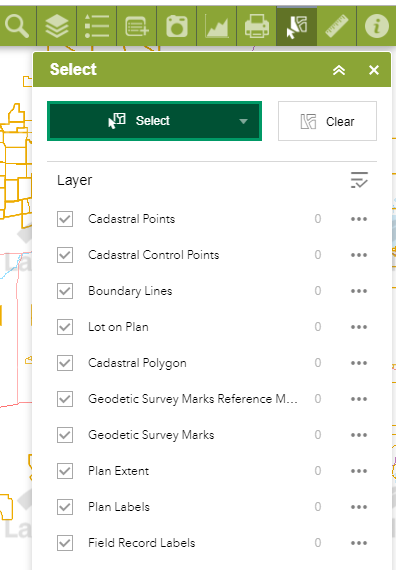Screen dimensions: 396x570
Task: Toggle all layers selectable icon beside Layer
Action: tap(359, 180)
